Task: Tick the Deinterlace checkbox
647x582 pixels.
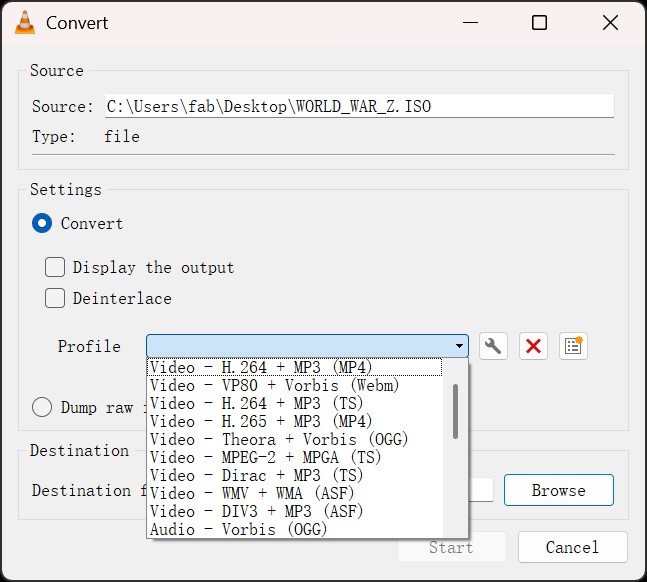Action: click(x=55, y=298)
